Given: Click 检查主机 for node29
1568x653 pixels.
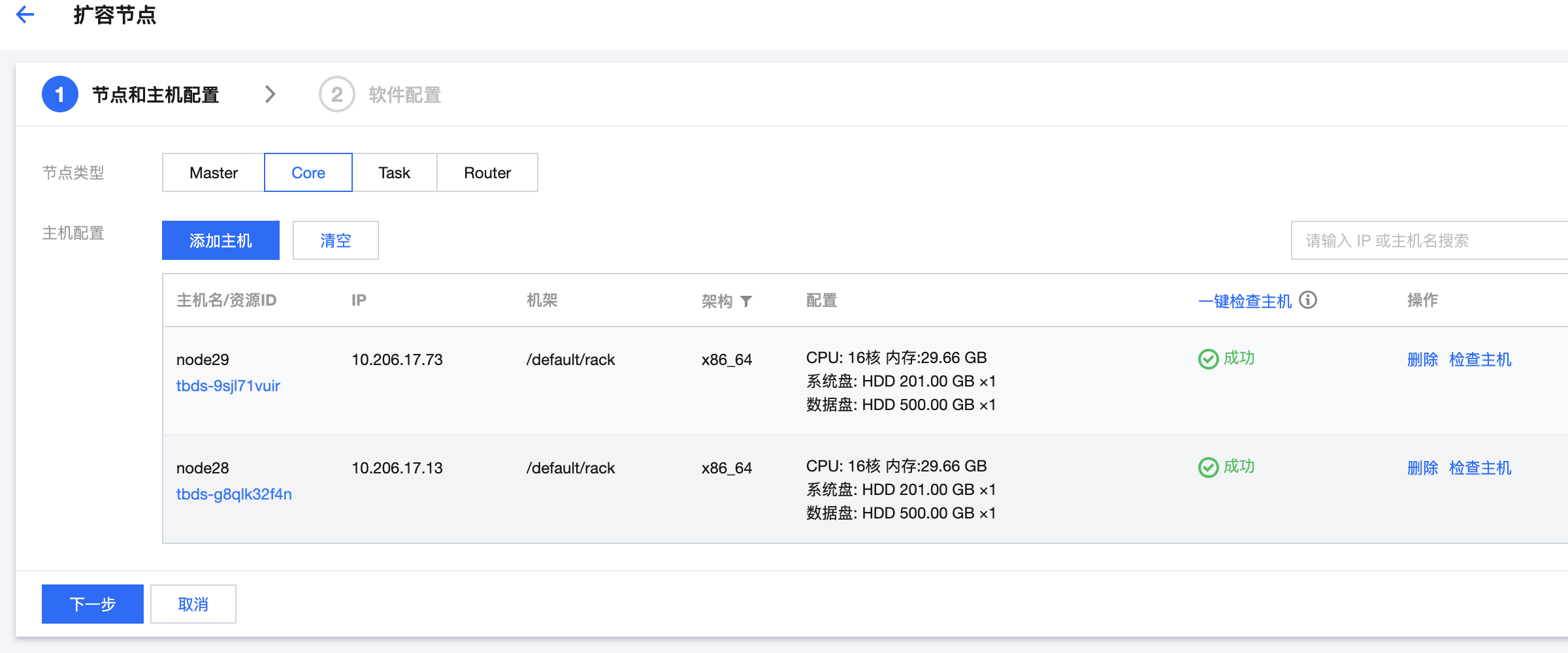Looking at the screenshot, I should (1480, 360).
